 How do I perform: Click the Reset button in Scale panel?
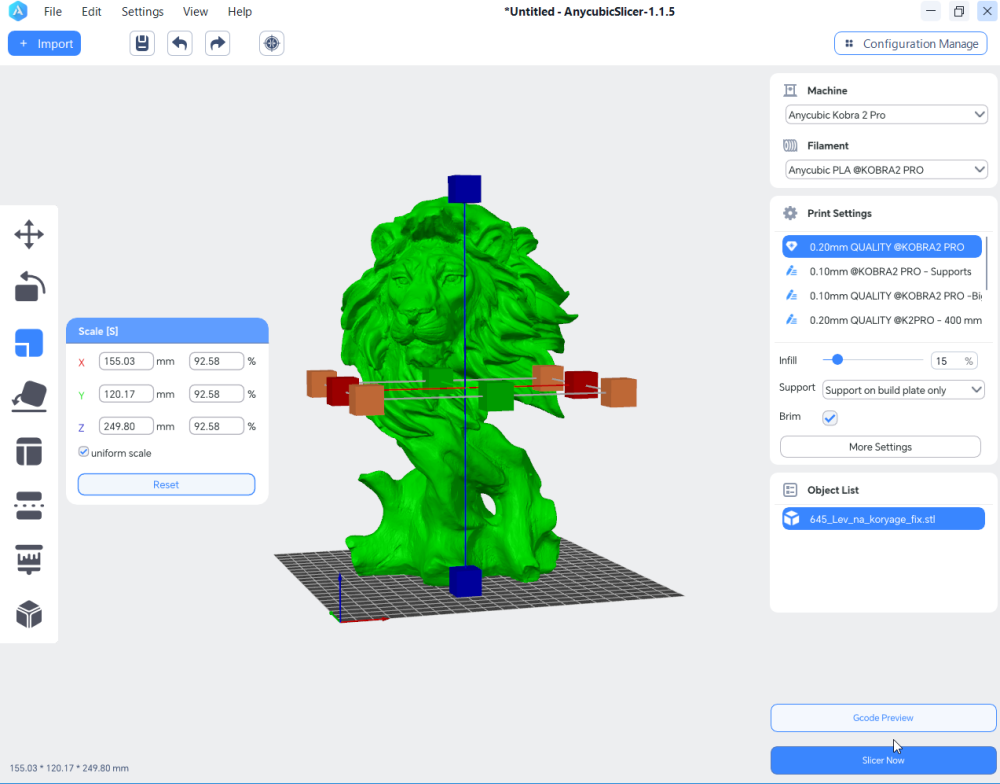click(166, 484)
